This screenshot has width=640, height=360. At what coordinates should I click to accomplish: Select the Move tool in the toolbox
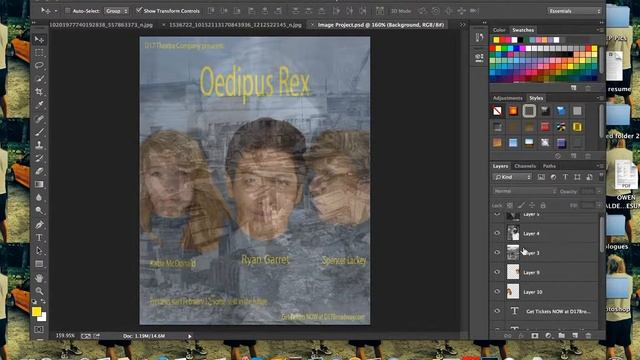(x=39, y=40)
